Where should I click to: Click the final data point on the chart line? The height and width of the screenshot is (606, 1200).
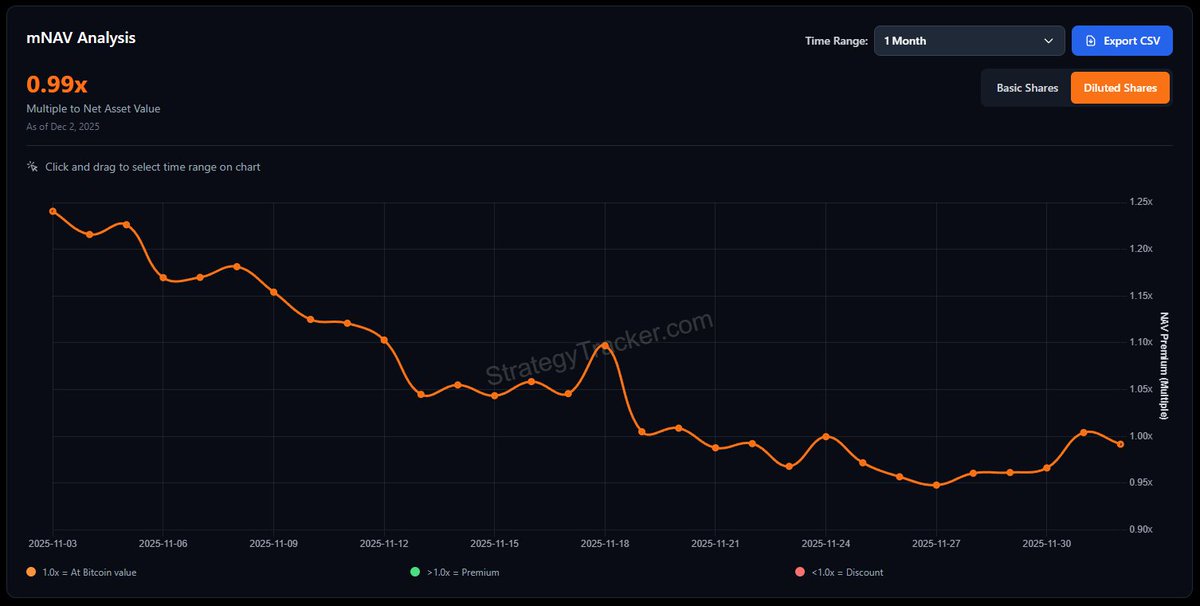point(1120,444)
